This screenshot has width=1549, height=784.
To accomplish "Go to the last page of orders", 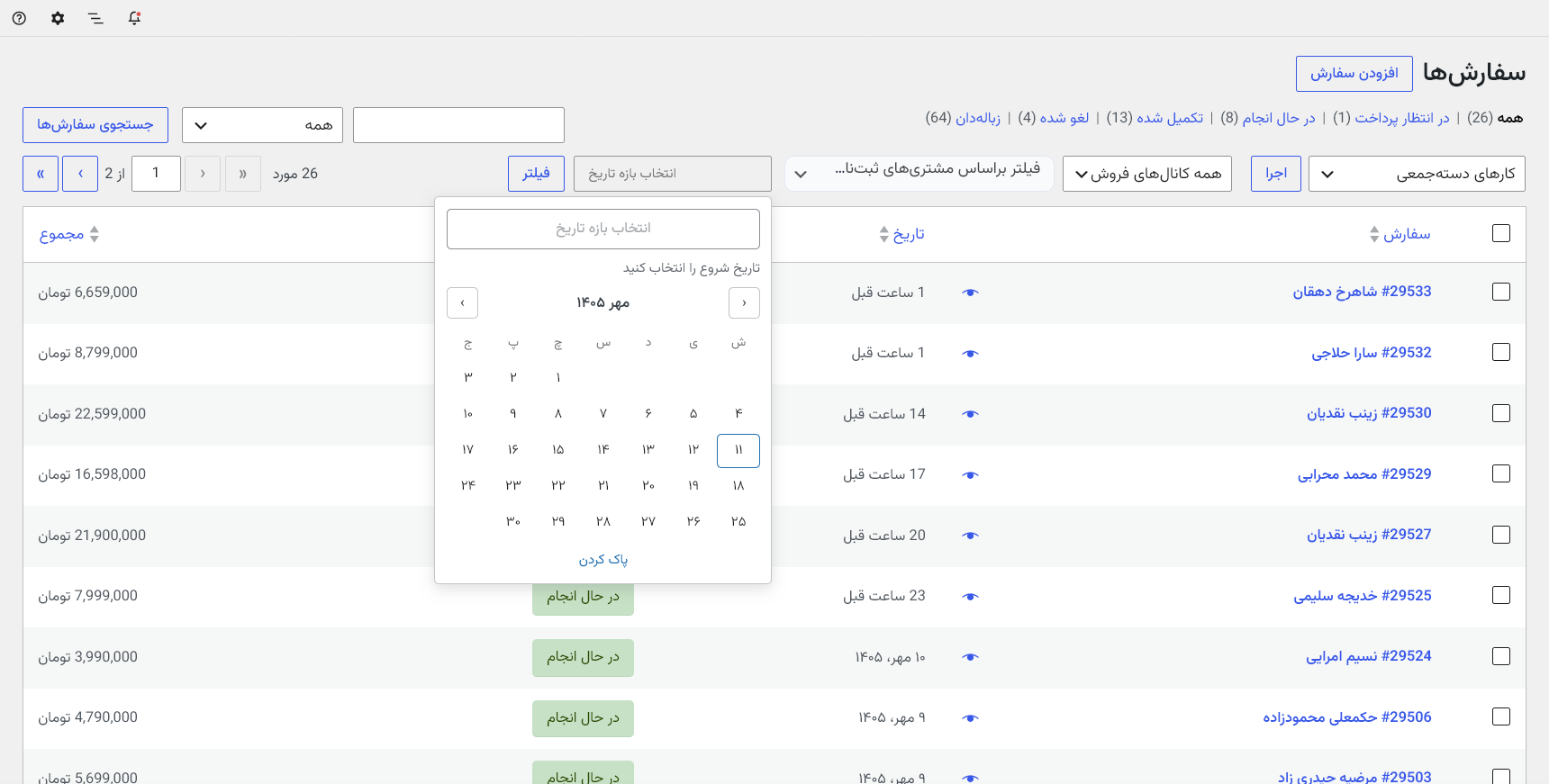I will 41,174.
